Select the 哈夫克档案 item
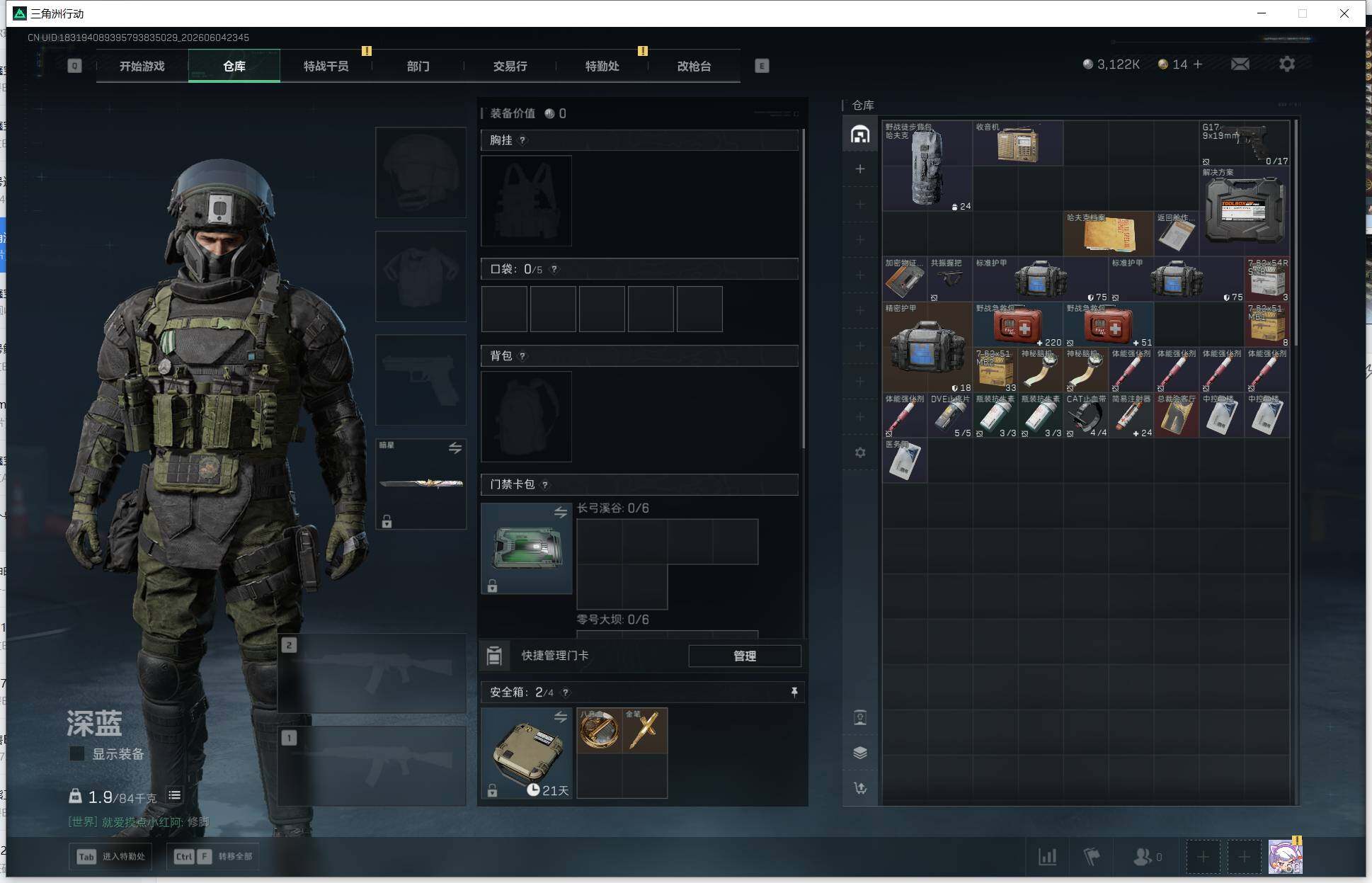 [x=1109, y=234]
